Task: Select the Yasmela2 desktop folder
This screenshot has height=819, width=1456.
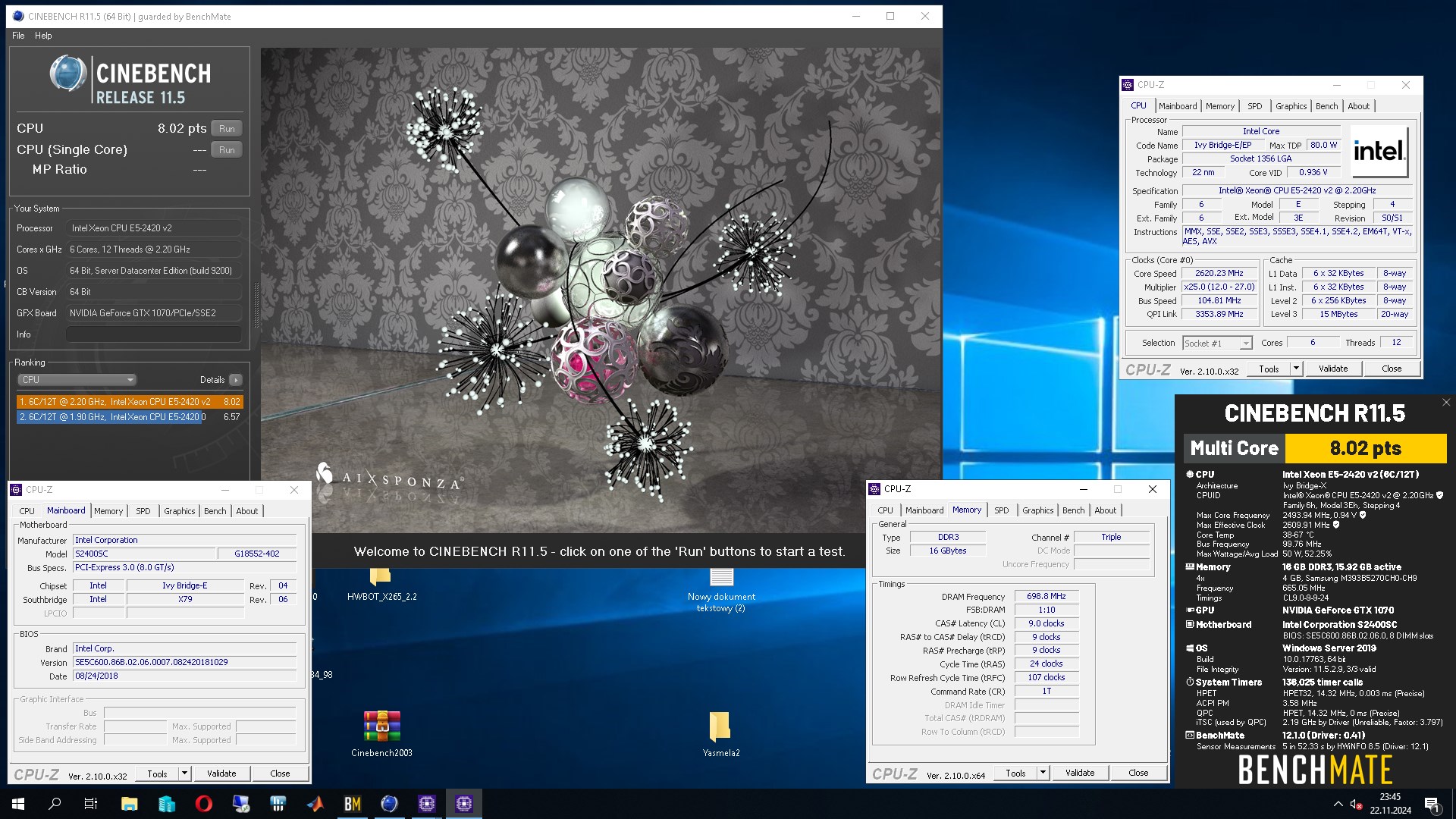Action: pos(720,734)
